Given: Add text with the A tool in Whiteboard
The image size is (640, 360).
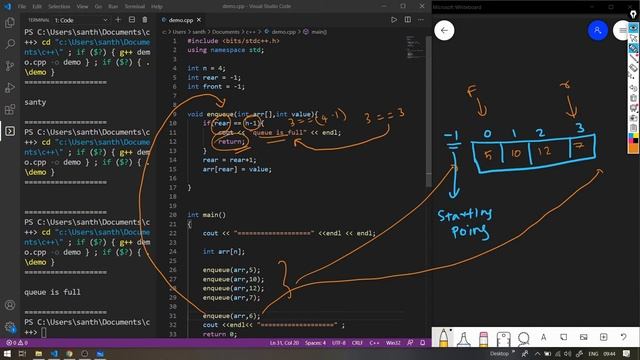Looking at the screenshot, I should pyautogui.click(x=543, y=337).
